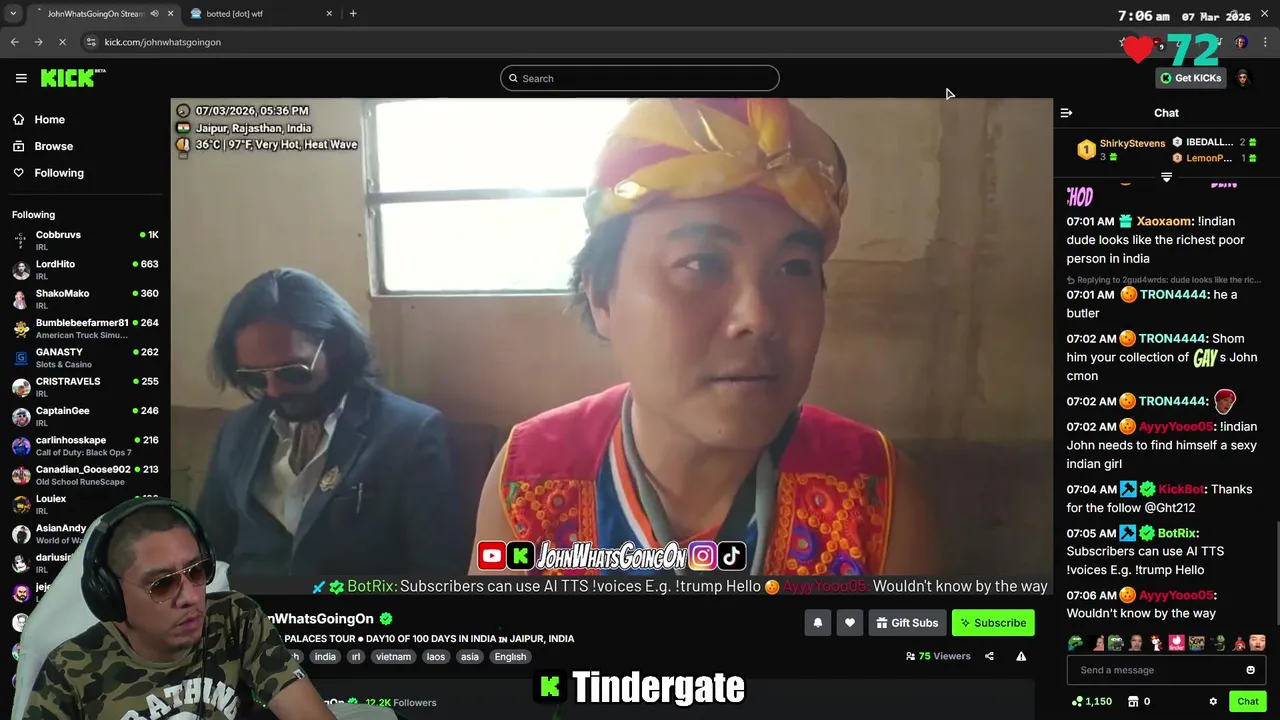Click the English language tag

pos(510,657)
